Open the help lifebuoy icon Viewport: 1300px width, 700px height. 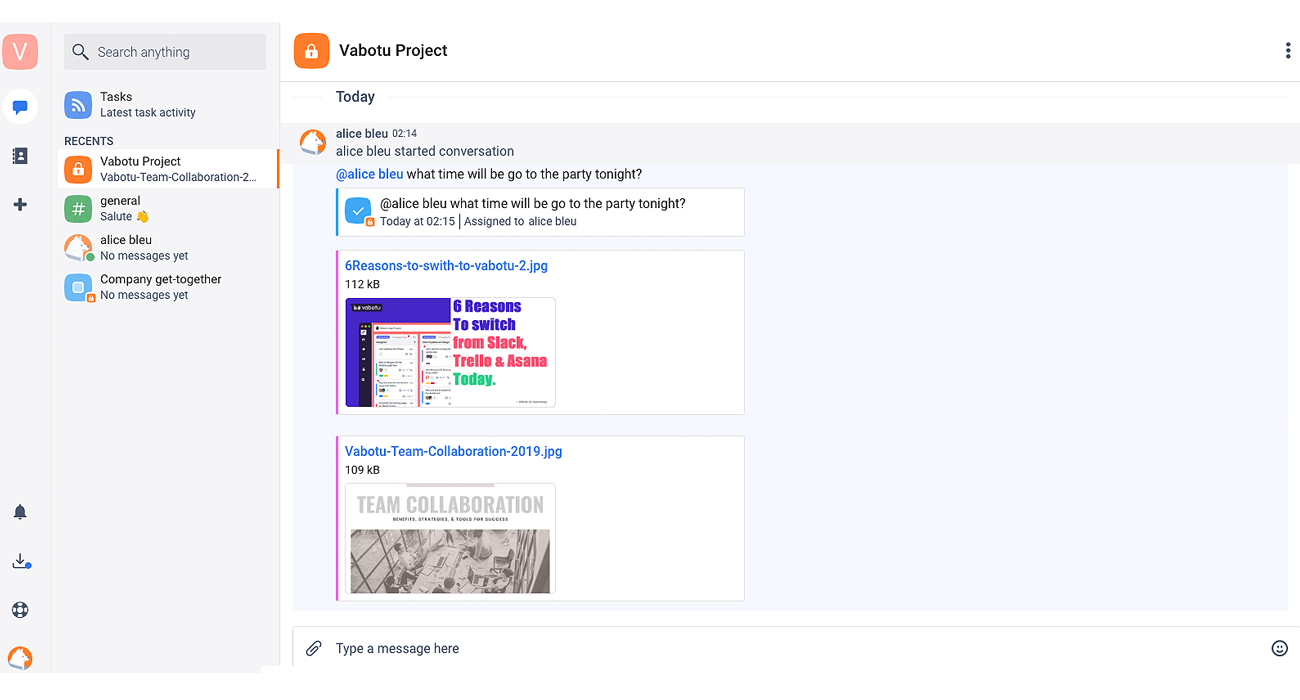click(x=20, y=610)
